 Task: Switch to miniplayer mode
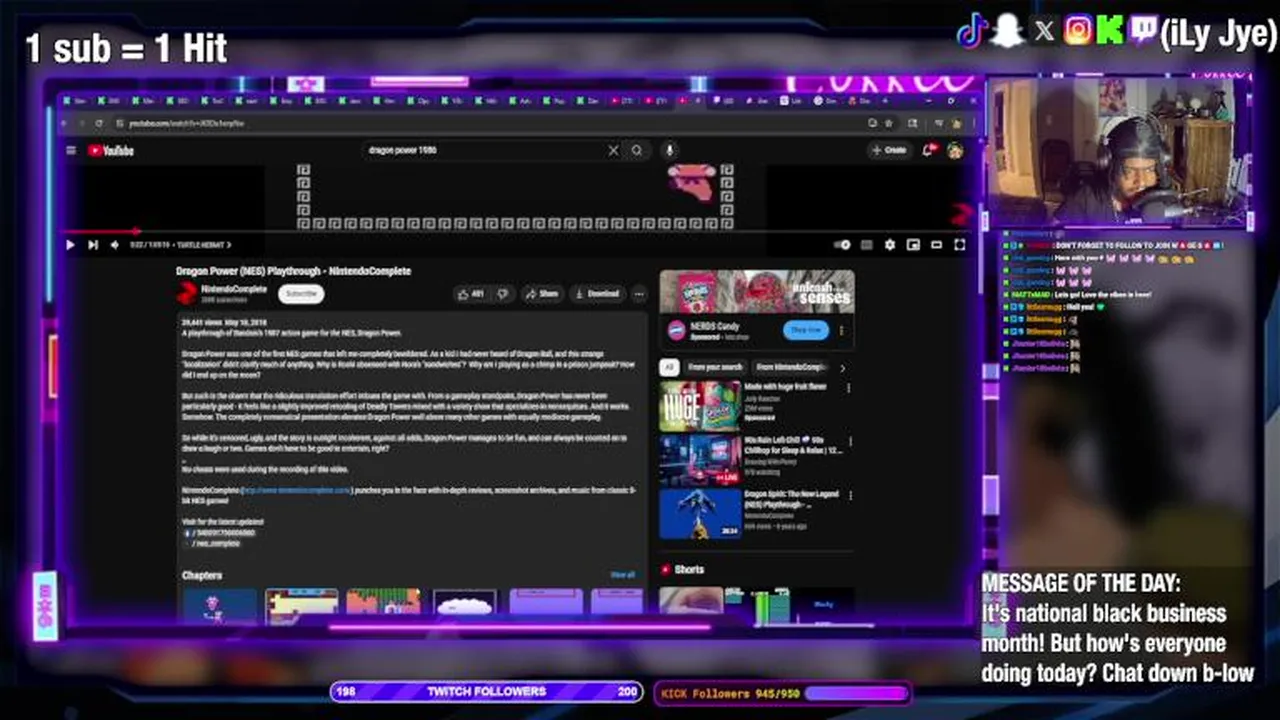[x=913, y=245]
